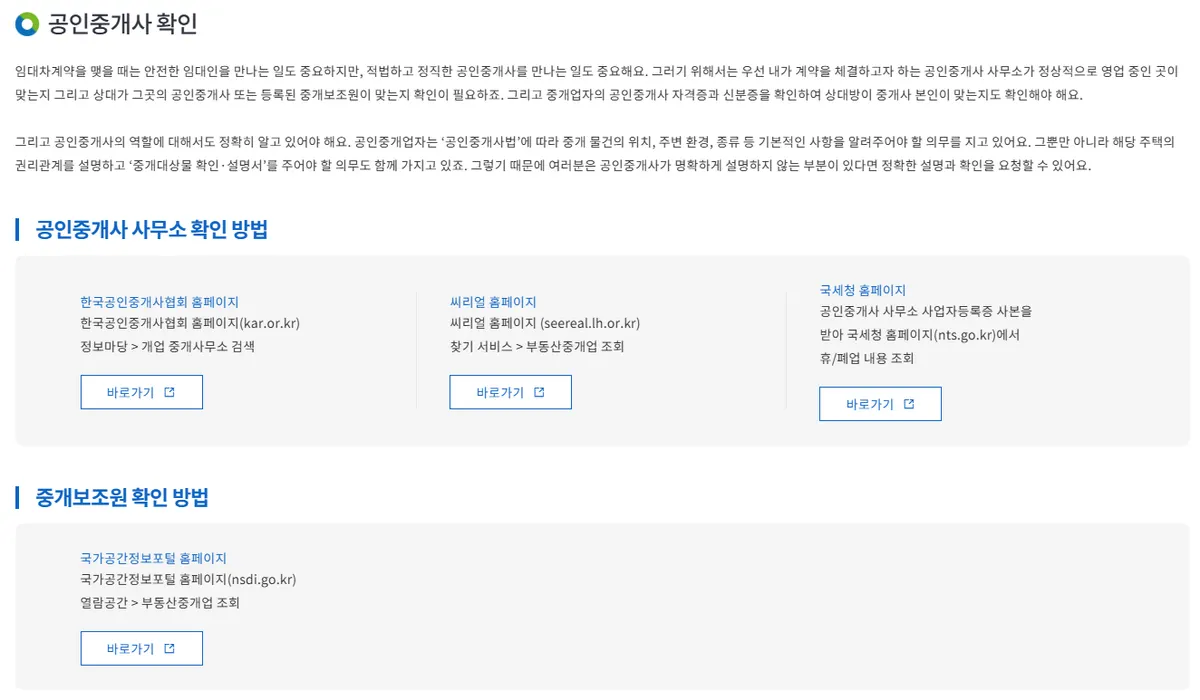
Task: Select the 국세청 홈페이지 title link
Action: point(862,290)
